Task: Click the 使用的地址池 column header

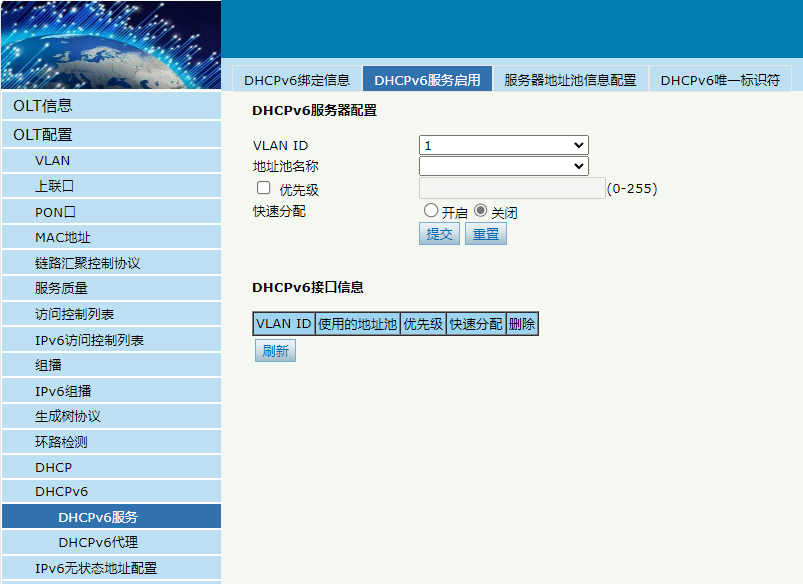Action: pyautogui.click(x=357, y=324)
